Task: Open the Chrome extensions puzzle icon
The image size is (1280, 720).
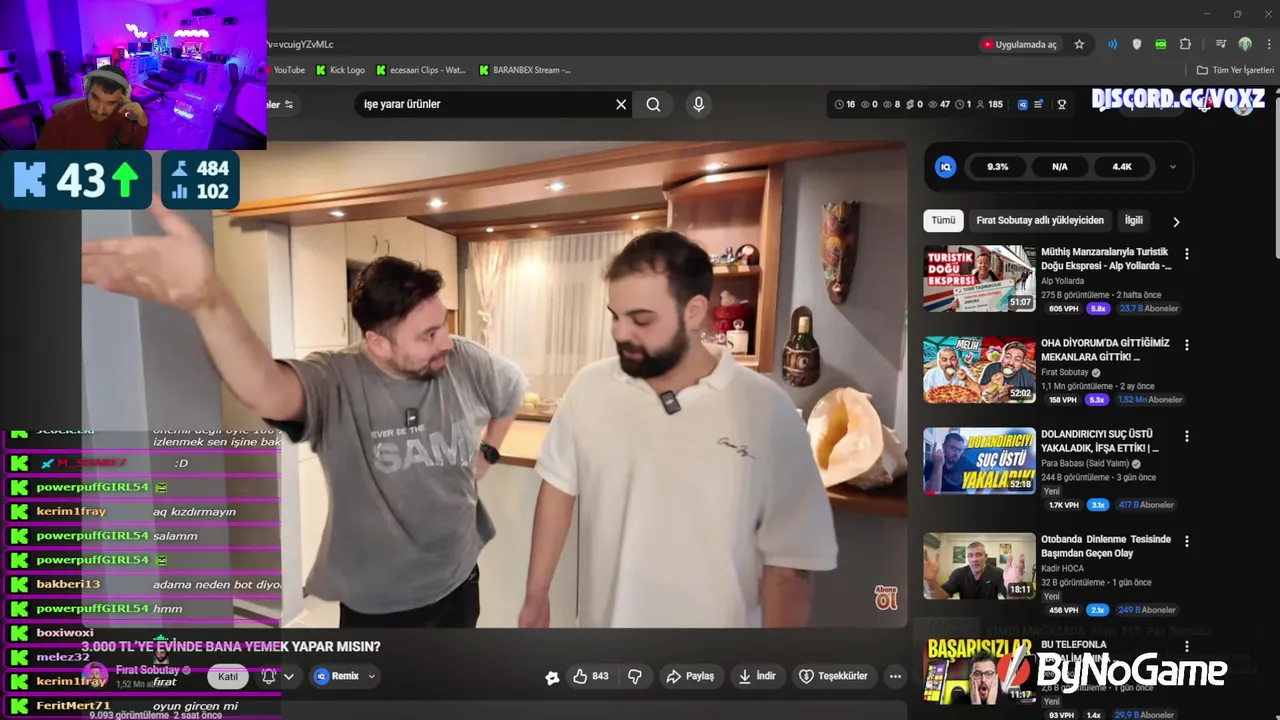Action: (1185, 44)
